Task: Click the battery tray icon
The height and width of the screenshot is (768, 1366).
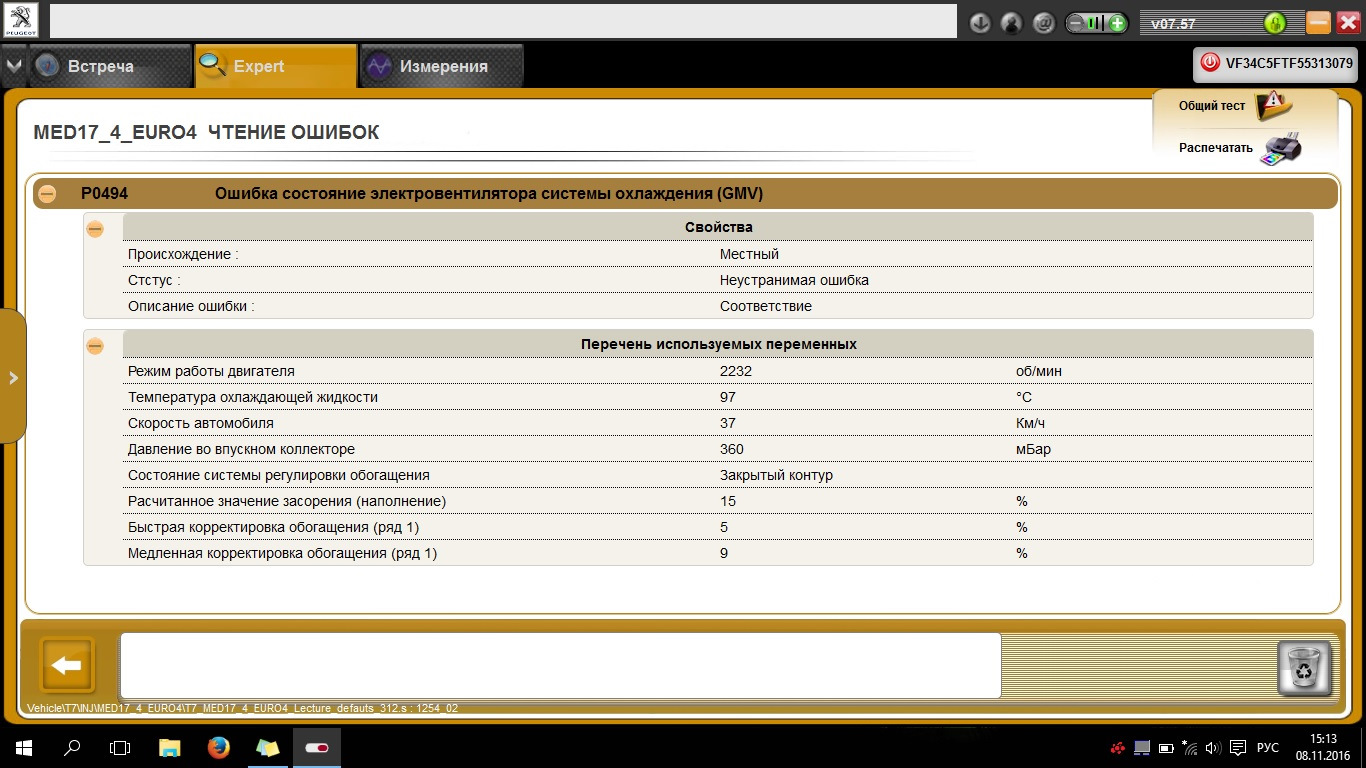Action: click(x=1166, y=747)
